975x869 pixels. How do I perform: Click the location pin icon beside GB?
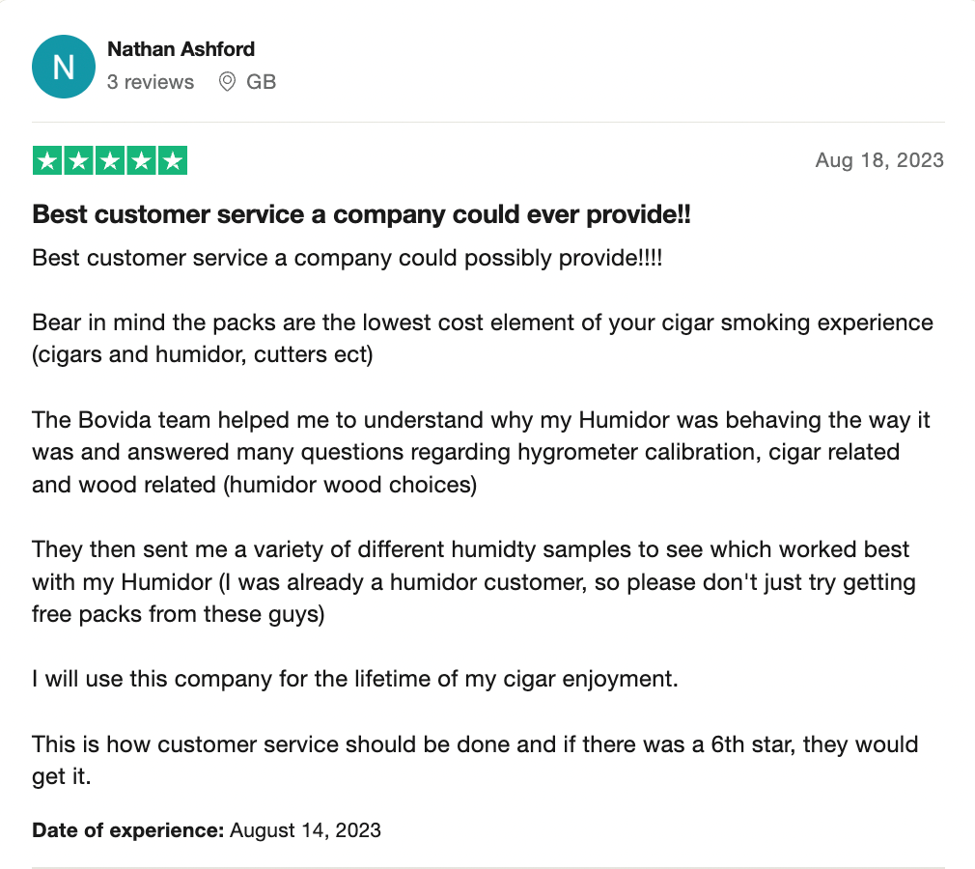[227, 81]
